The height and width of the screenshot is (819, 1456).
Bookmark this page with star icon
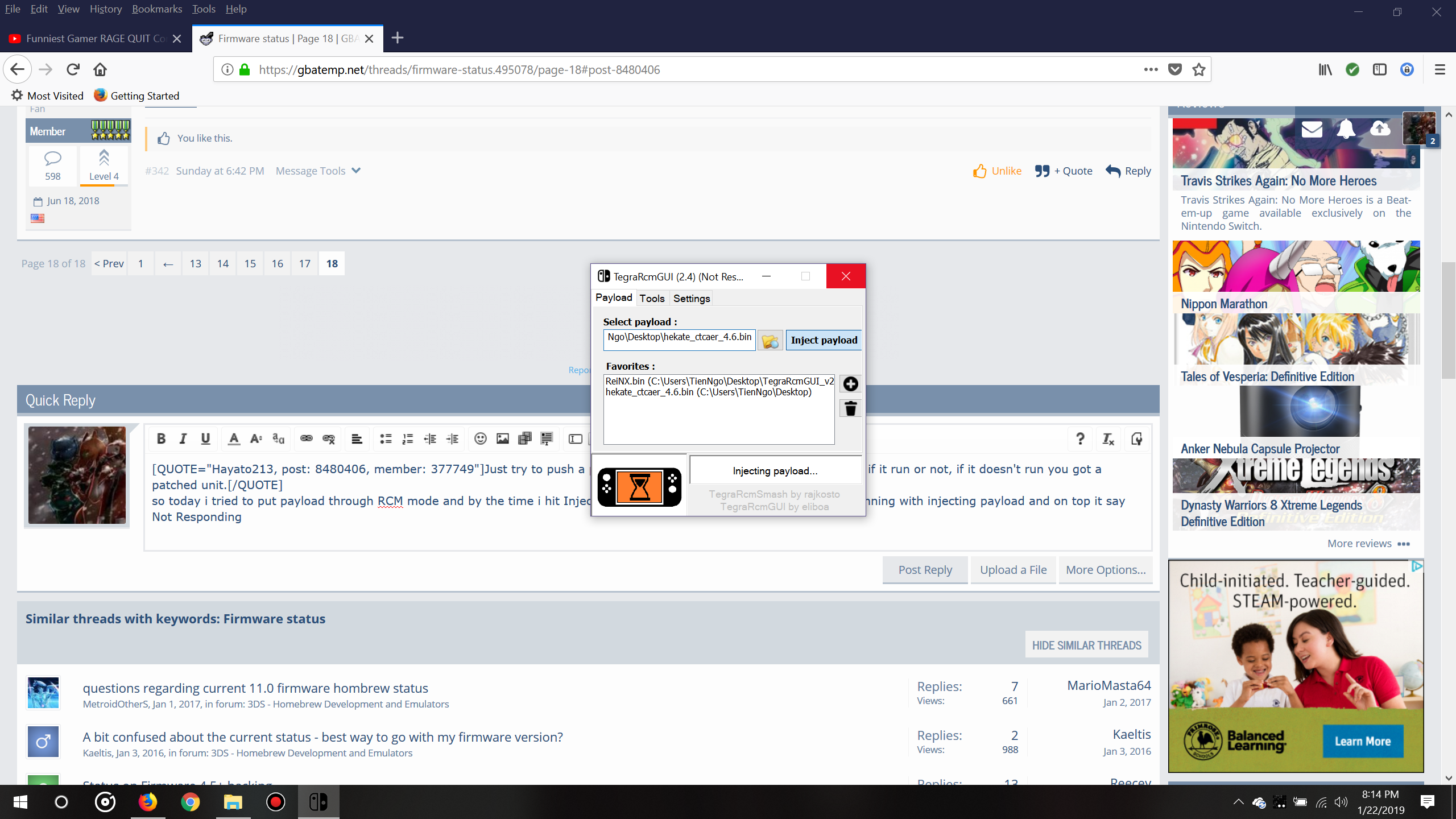pyautogui.click(x=1199, y=69)
